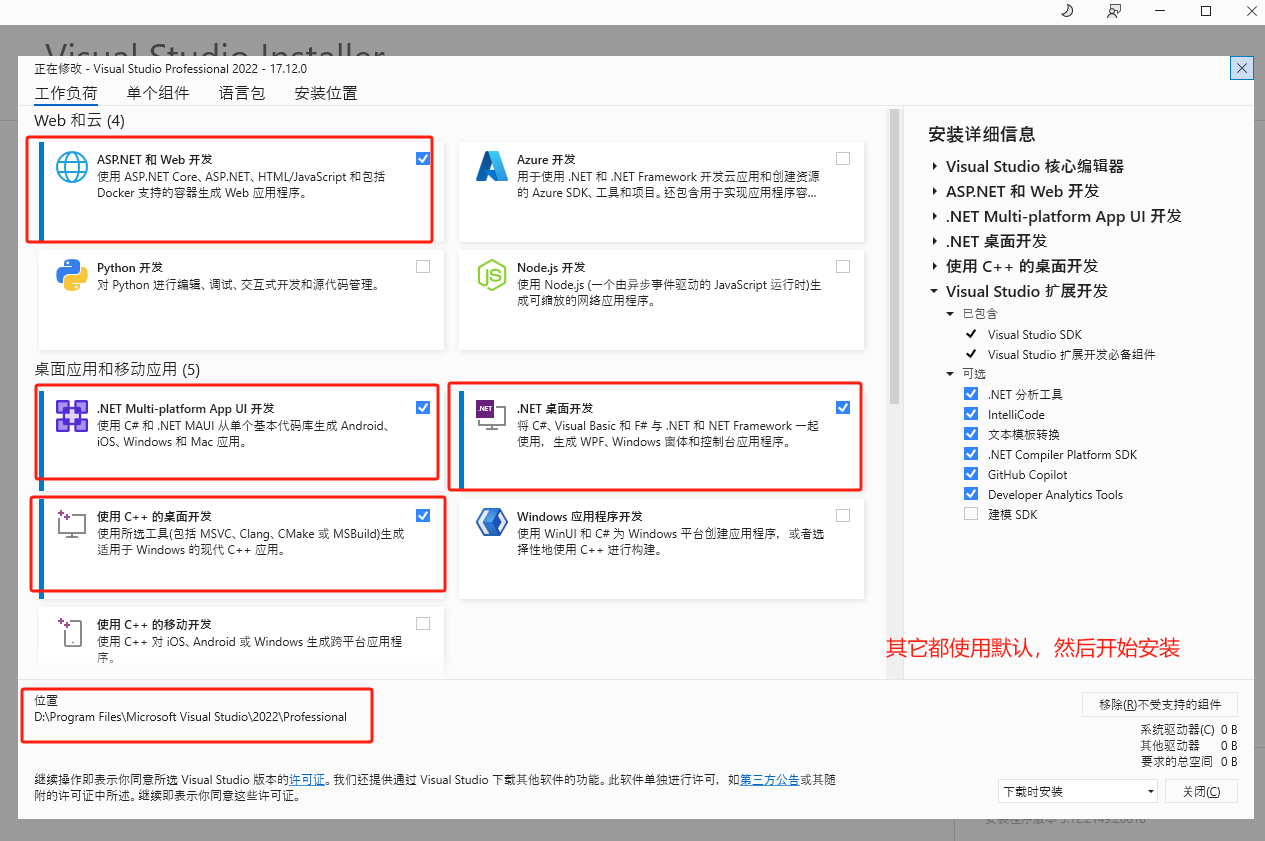Click the 使用 C++ 的桌面开发 icon
The width and height of the screenshot is (1265, 841).
point(72,523)
